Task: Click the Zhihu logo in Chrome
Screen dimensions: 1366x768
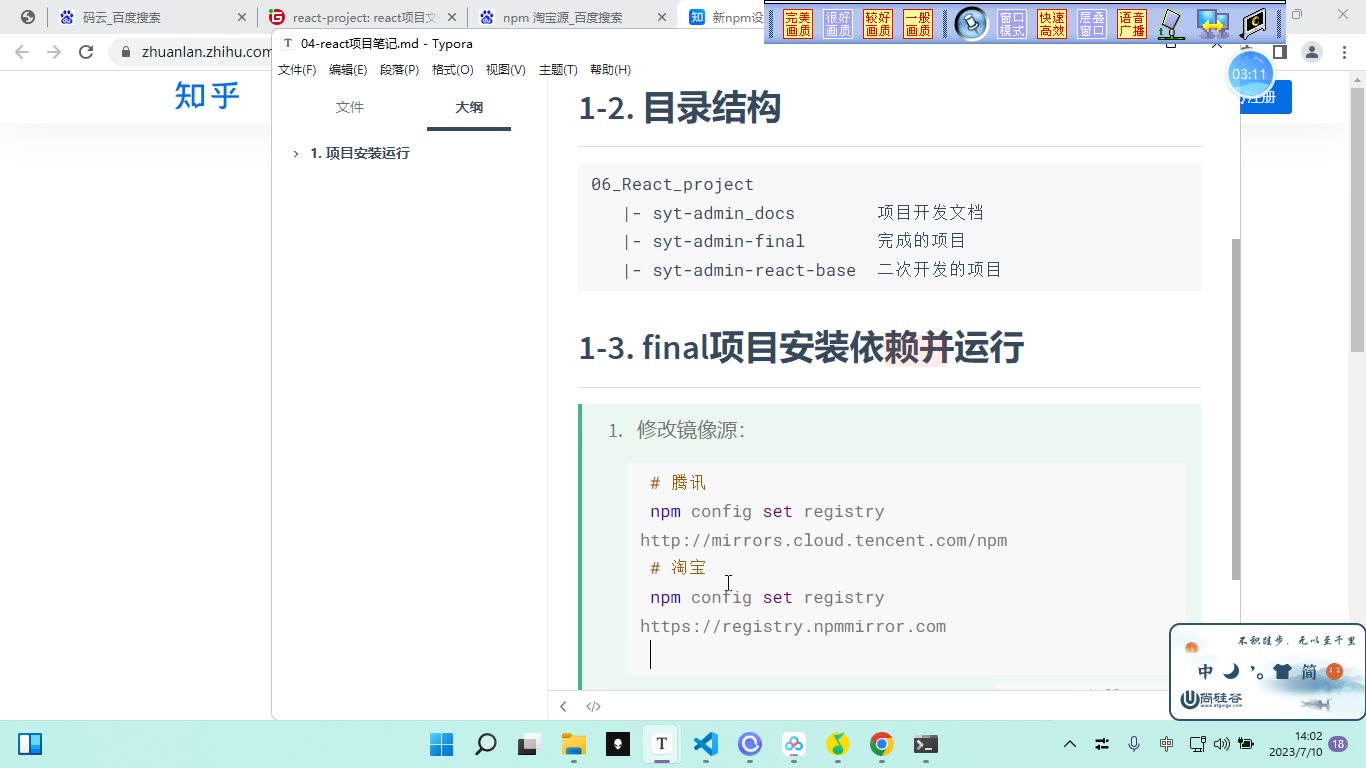Action: 207,95
